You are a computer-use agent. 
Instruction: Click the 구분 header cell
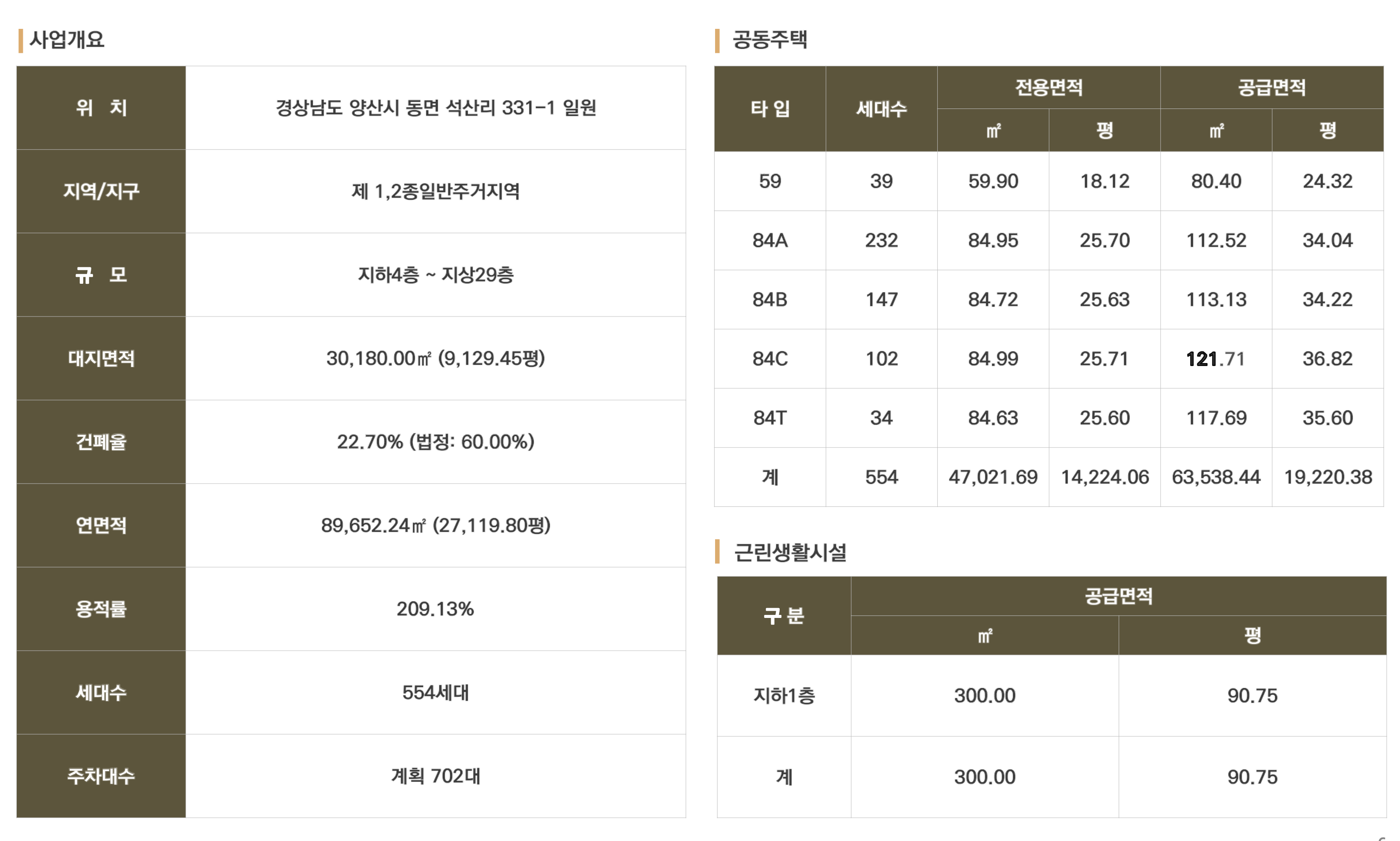tap(784, 615)
